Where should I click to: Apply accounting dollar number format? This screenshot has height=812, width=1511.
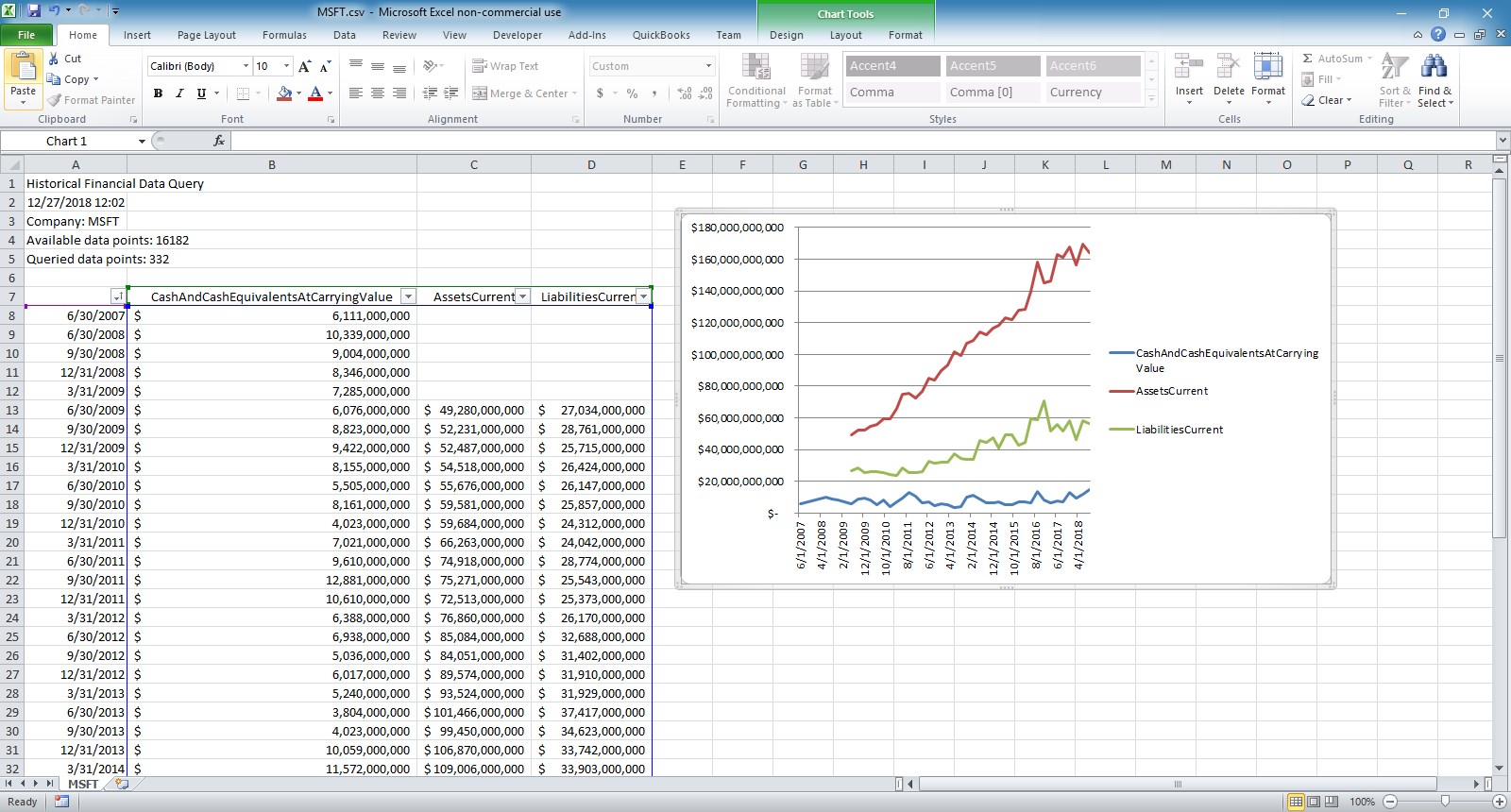coord(600,93)
